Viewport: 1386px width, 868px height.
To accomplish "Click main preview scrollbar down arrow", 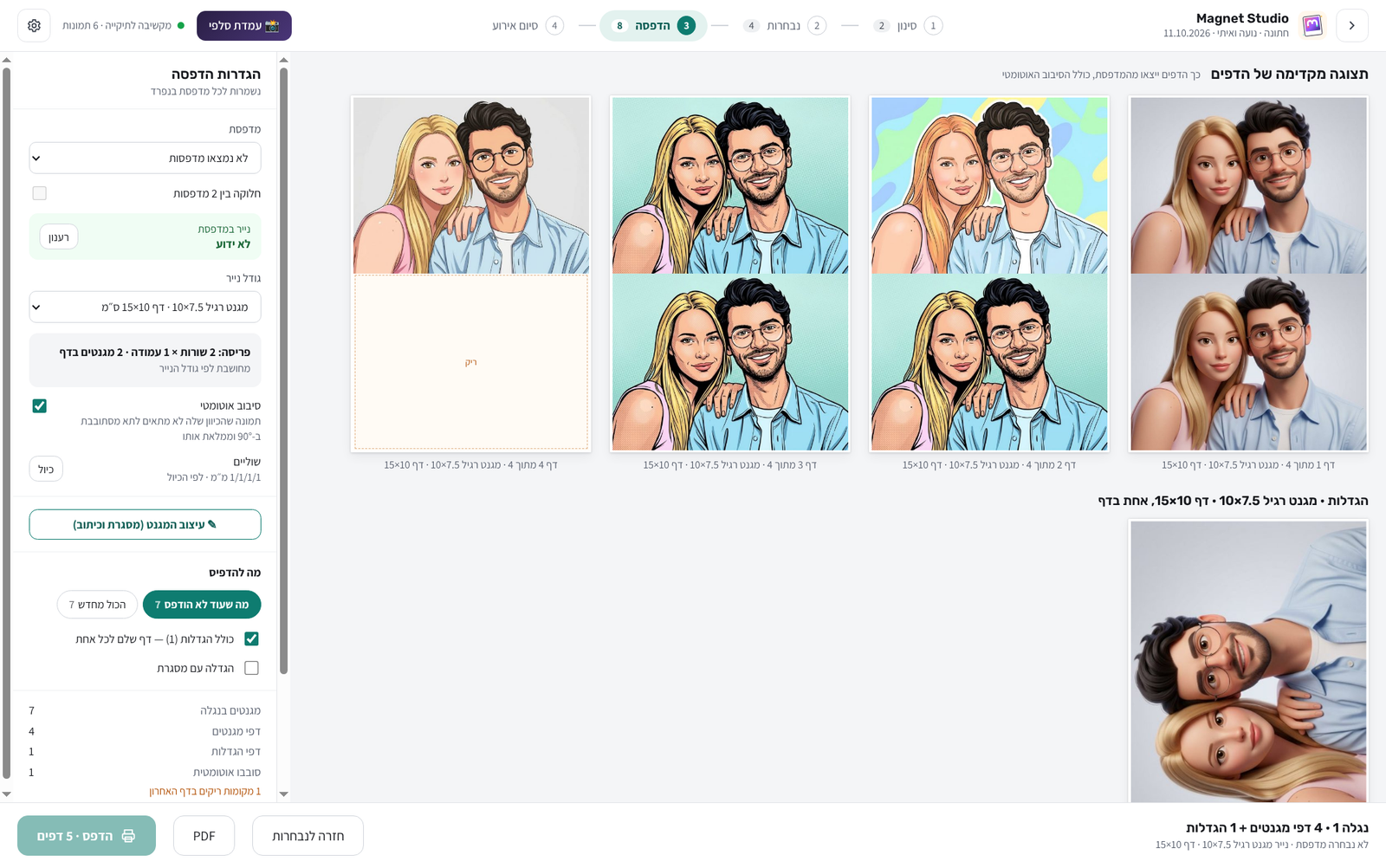I will tap(283, 794).
